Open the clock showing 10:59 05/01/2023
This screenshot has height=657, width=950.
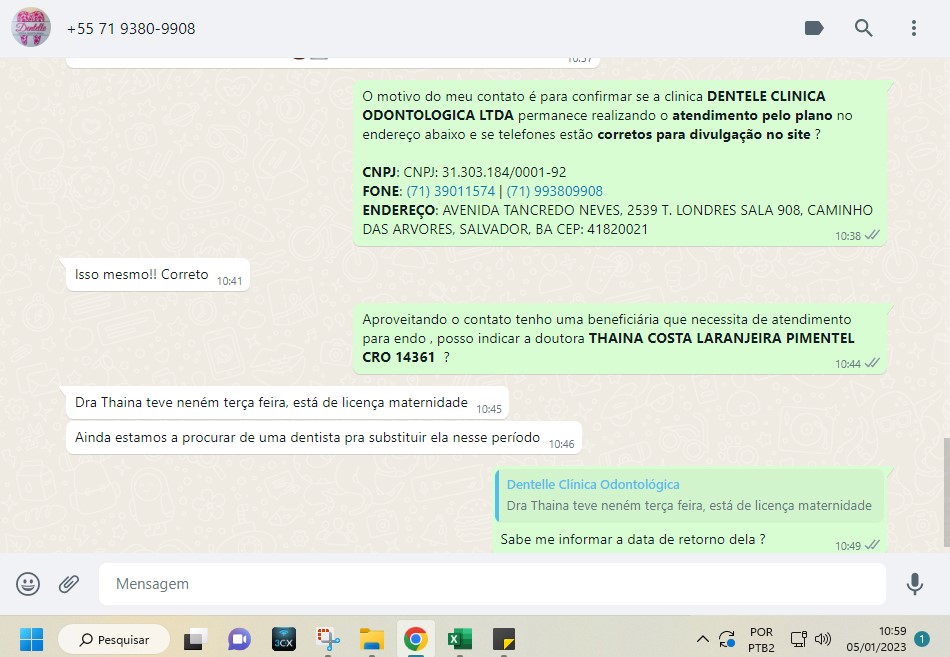click(x=876, y=639)
